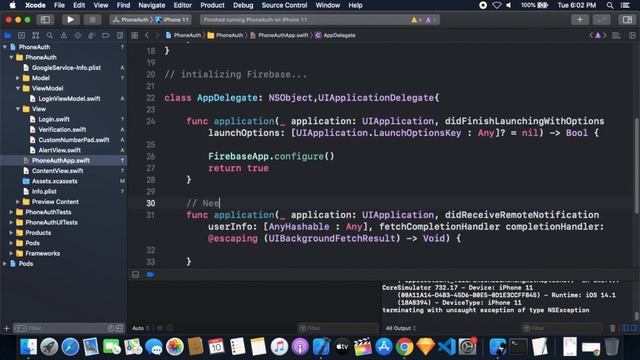The width and height of the screenshot is (640, 360).
Task: Click the purple runtime issue indicator in activity bar
Action: coord(429,20)
